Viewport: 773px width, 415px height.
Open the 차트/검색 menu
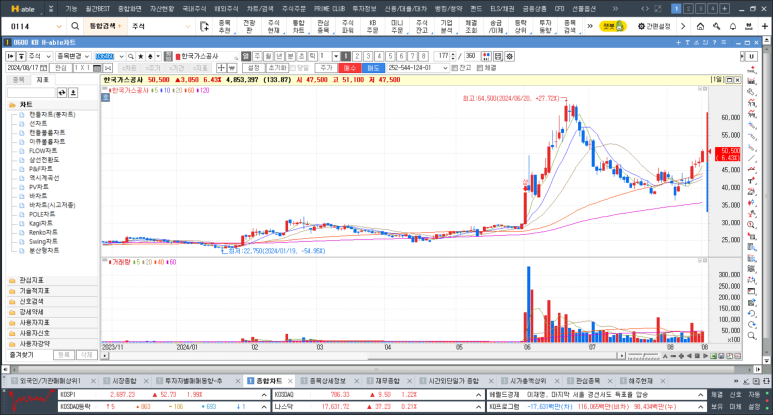coord(260,9)
